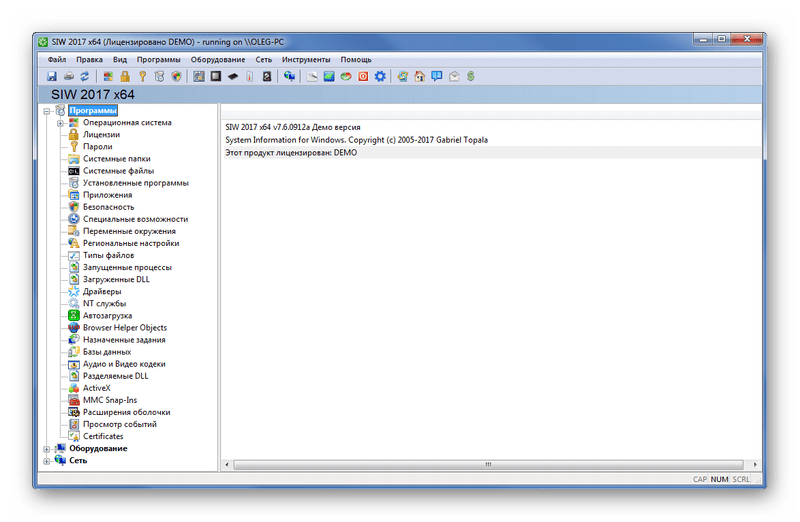Image resolution: width=800 pixels, height=522 pixels.
Task: Click the house home page toolbar icon
Action: pos(419,77)
